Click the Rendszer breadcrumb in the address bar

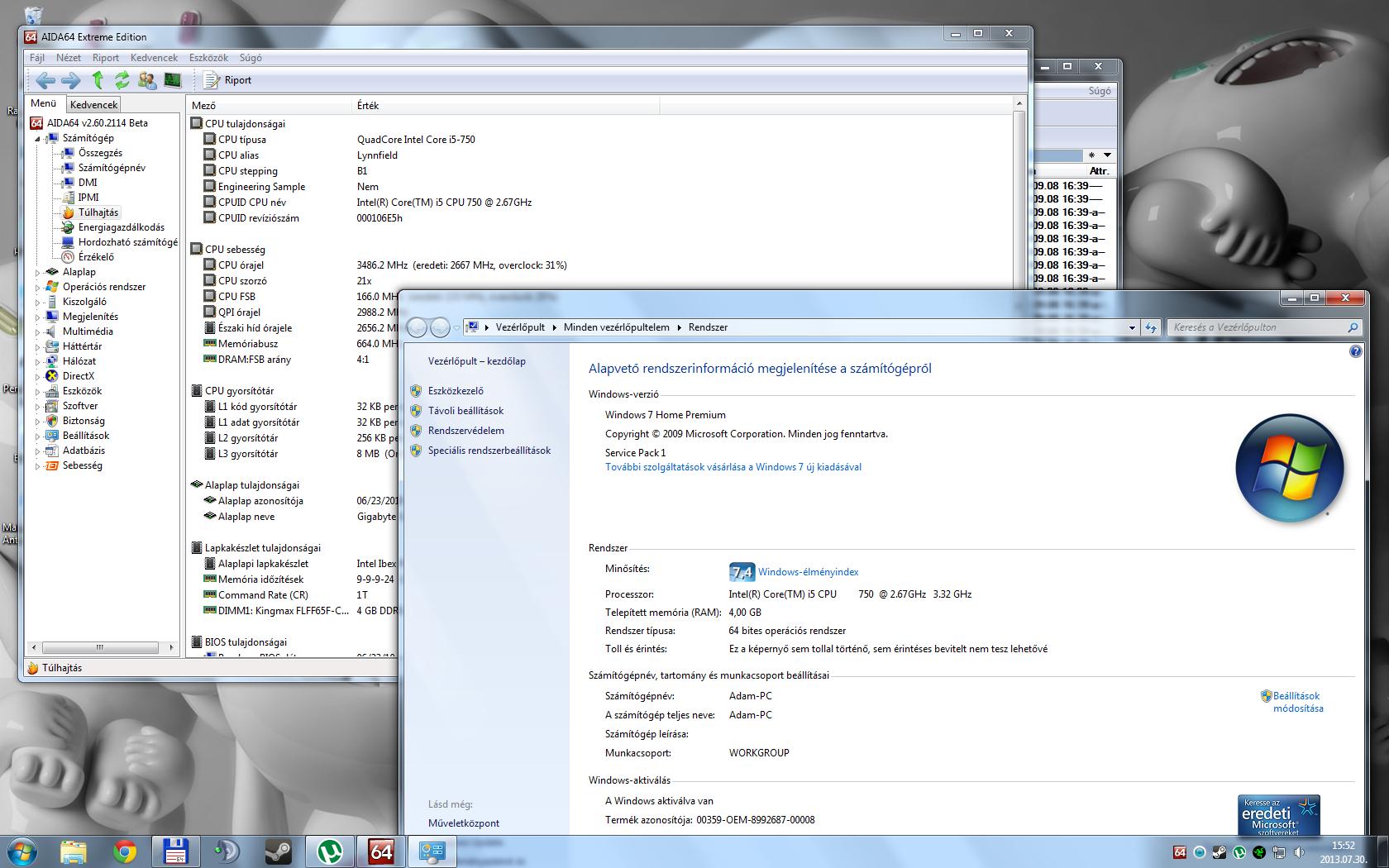(x=708, y=327)
